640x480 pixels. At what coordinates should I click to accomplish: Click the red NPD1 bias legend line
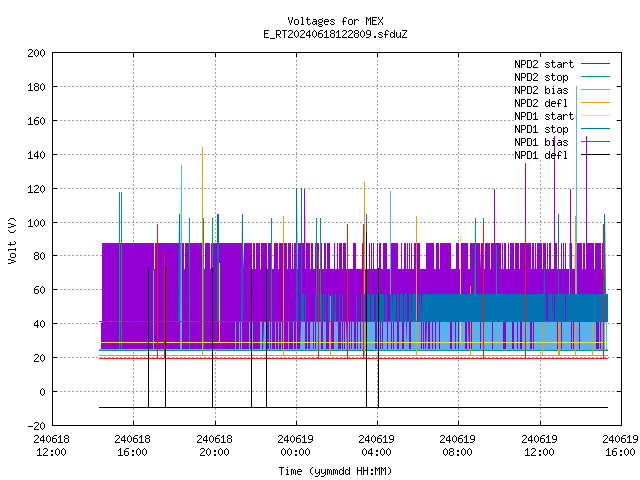596,142
